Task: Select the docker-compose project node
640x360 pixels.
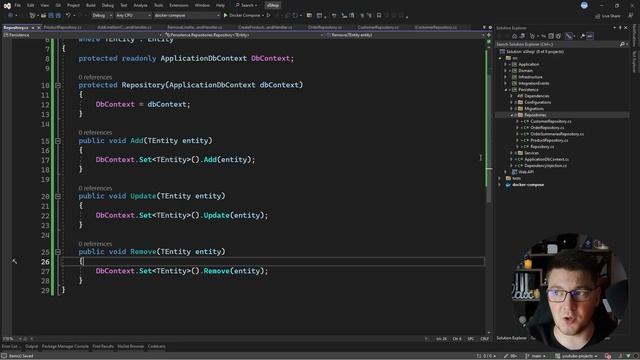Action: [x=528, y=185]
